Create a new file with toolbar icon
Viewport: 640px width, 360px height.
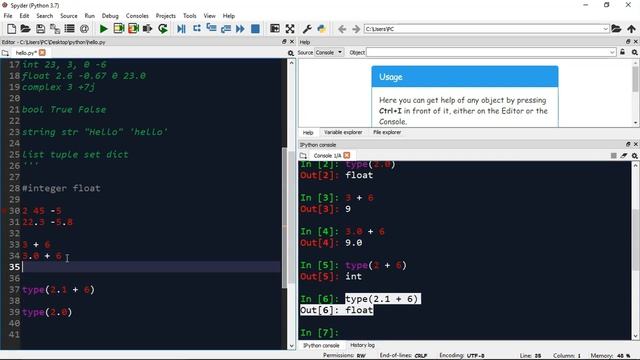(x=11, y=29)
